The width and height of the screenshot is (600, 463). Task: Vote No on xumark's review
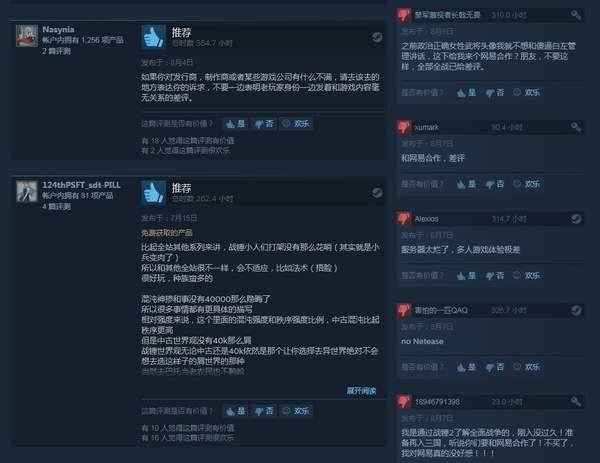click(494, 184)
